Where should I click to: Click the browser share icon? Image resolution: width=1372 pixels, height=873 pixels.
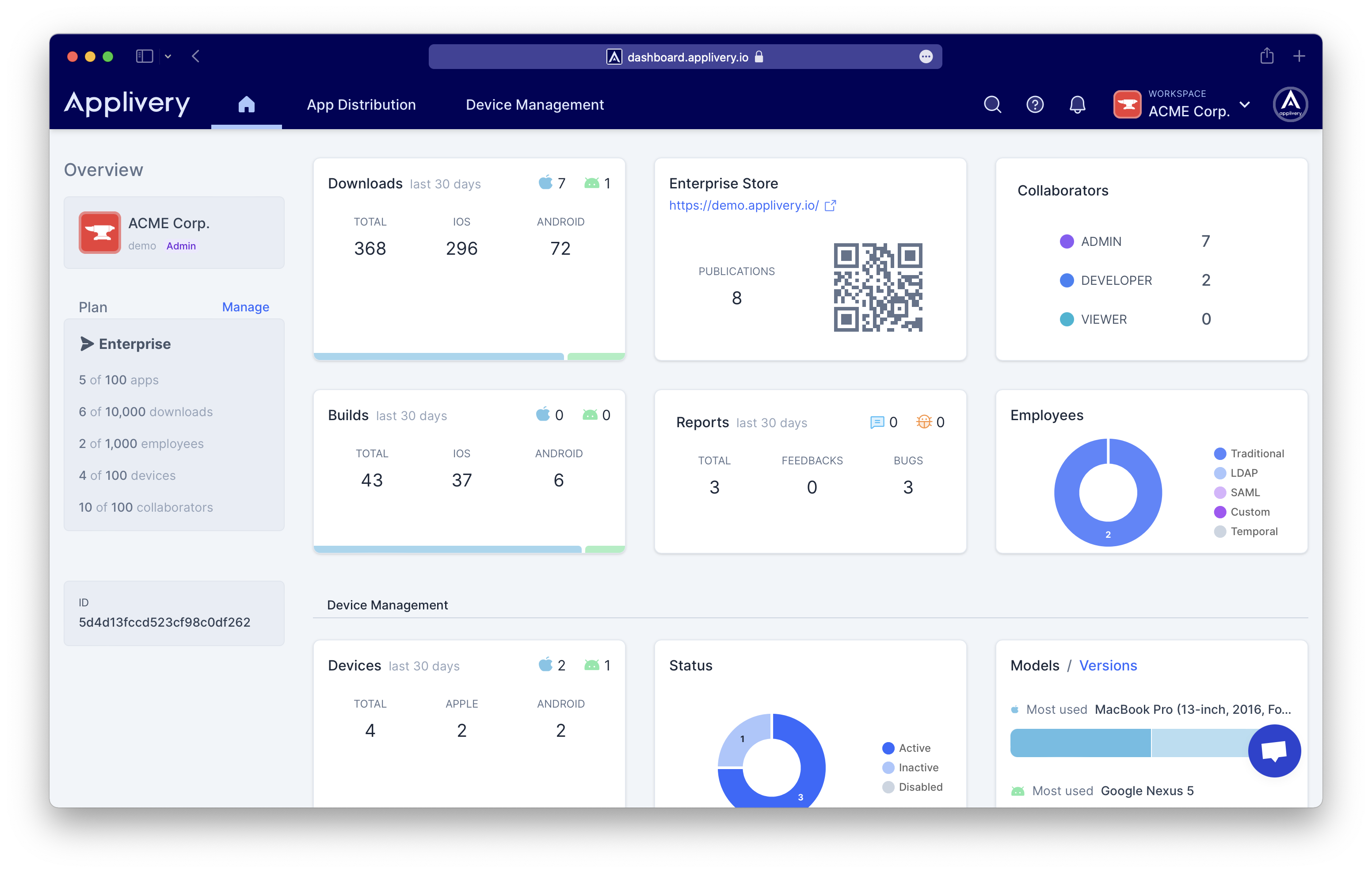coord(1267,55)
